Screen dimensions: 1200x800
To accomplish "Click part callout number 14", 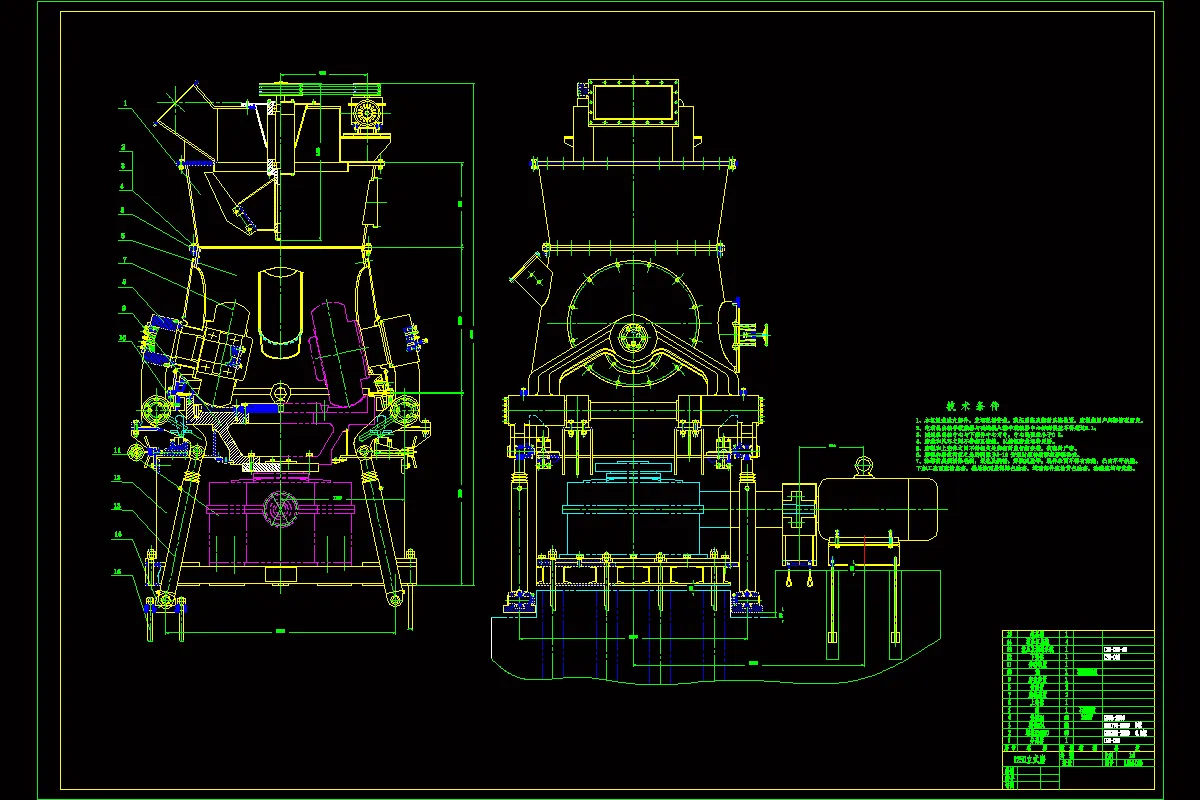I will (117, 535).
